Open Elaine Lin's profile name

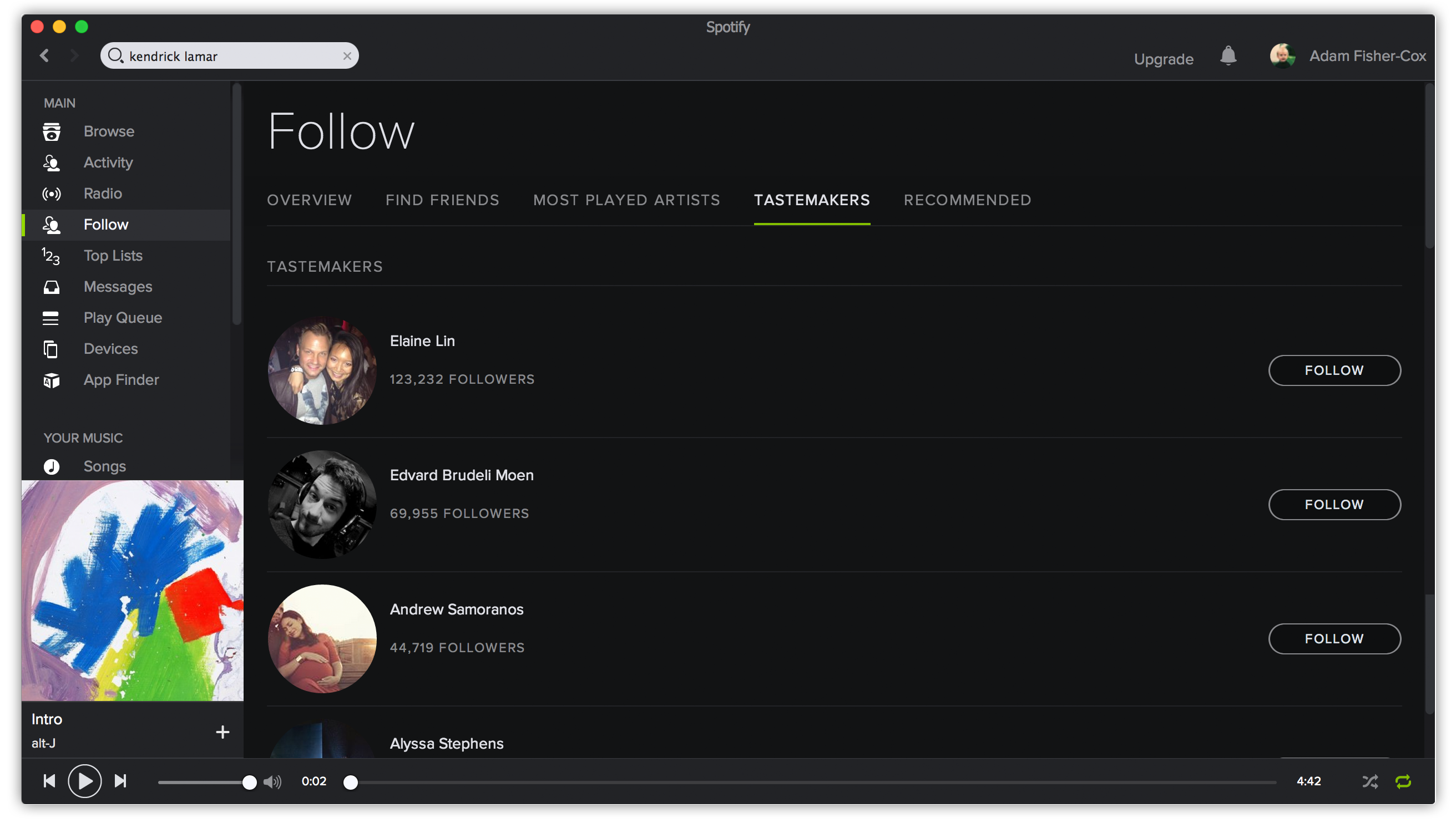tap(422, 341)
